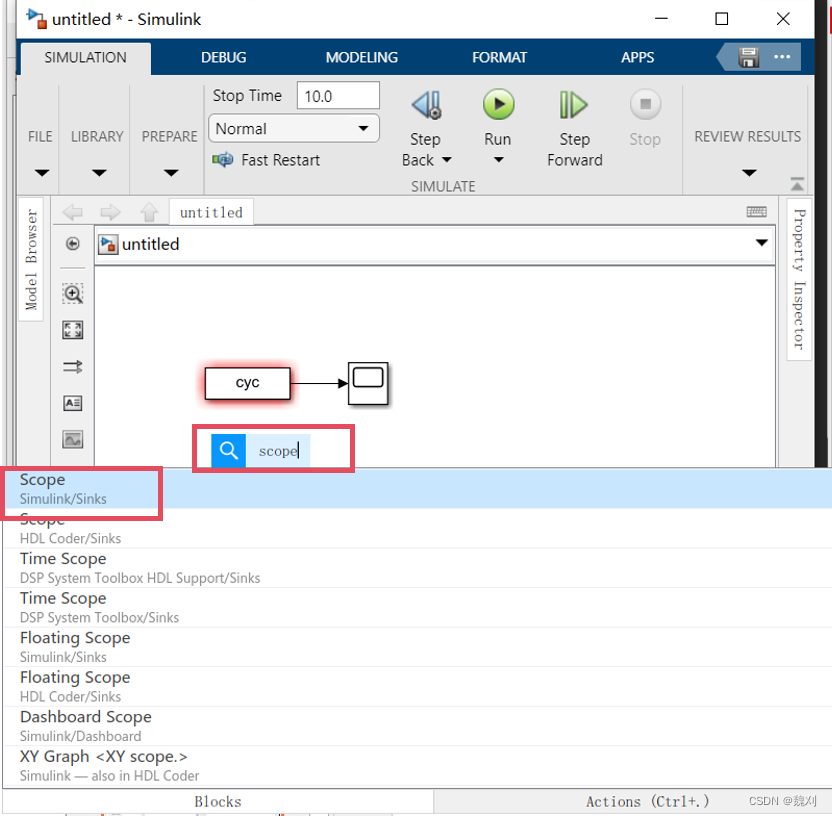Navigate back using the left arrow

click(73, 212)
